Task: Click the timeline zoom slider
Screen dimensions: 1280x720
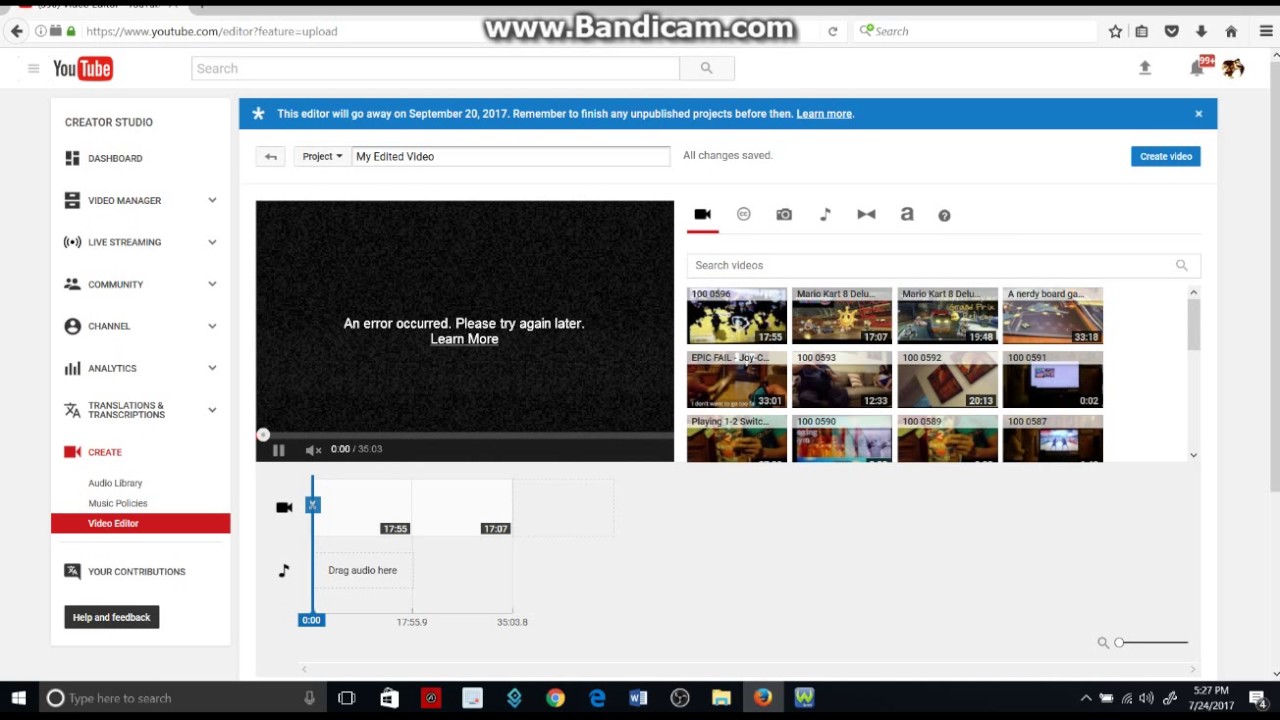Action: (x=1151, y=642)
